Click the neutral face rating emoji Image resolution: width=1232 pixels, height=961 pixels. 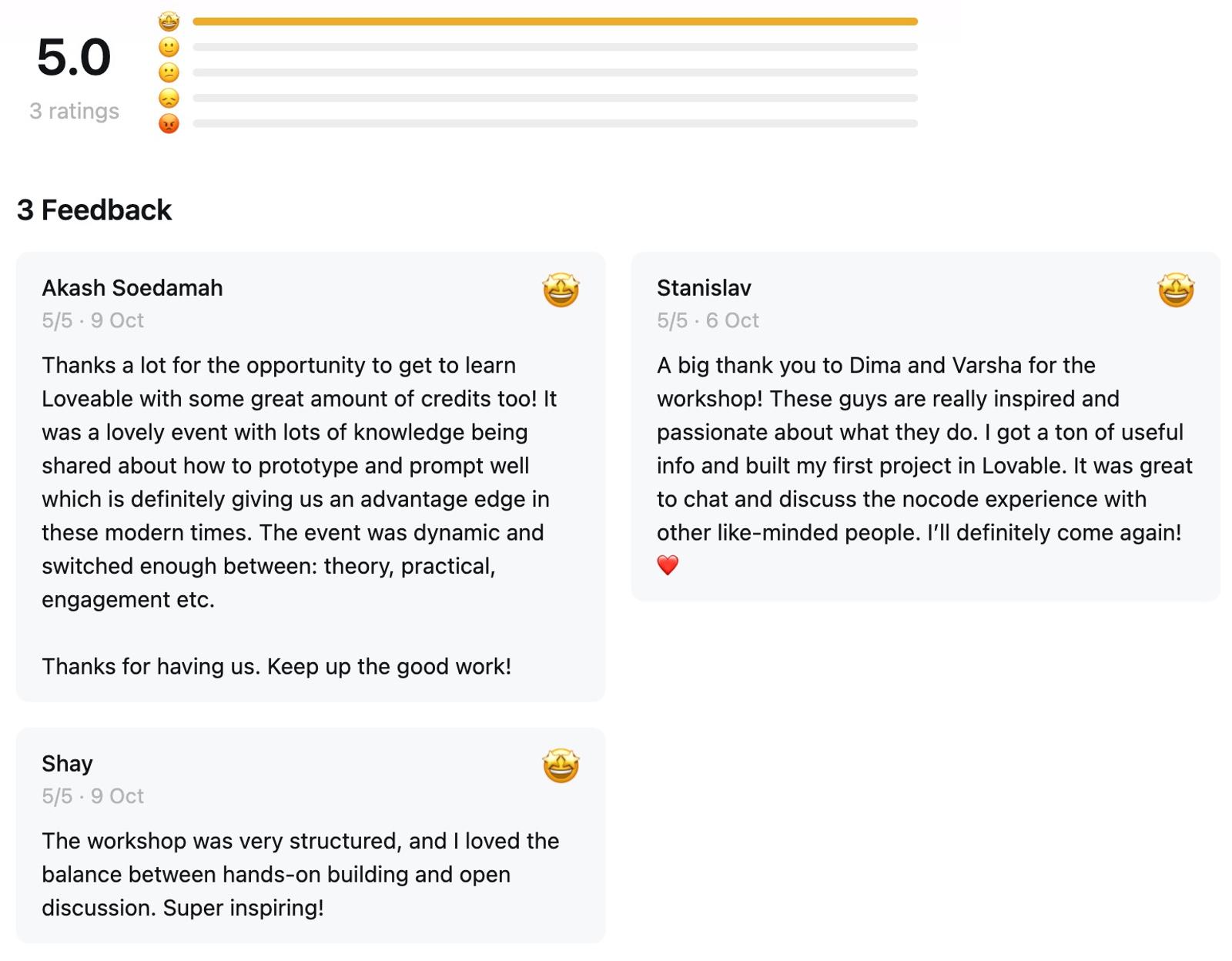169,72
